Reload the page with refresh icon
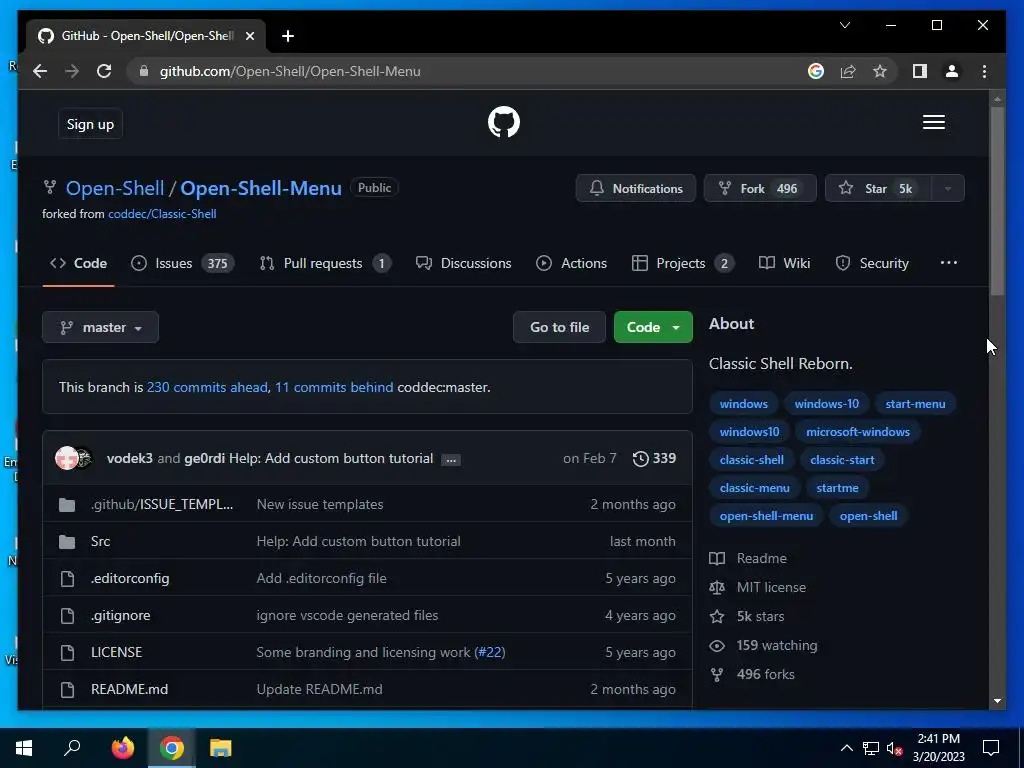The width and height of the screenshot is (1024, 768). click(104, 71)
